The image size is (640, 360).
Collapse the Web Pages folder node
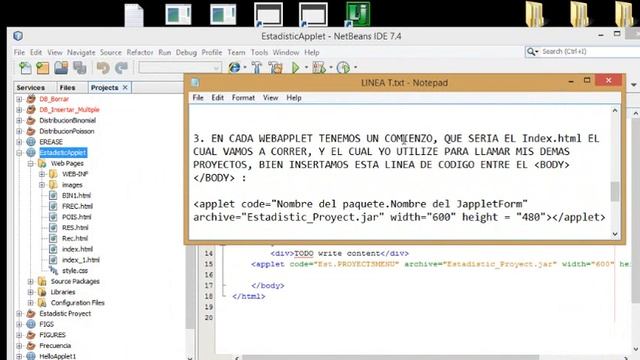(31, 164)
